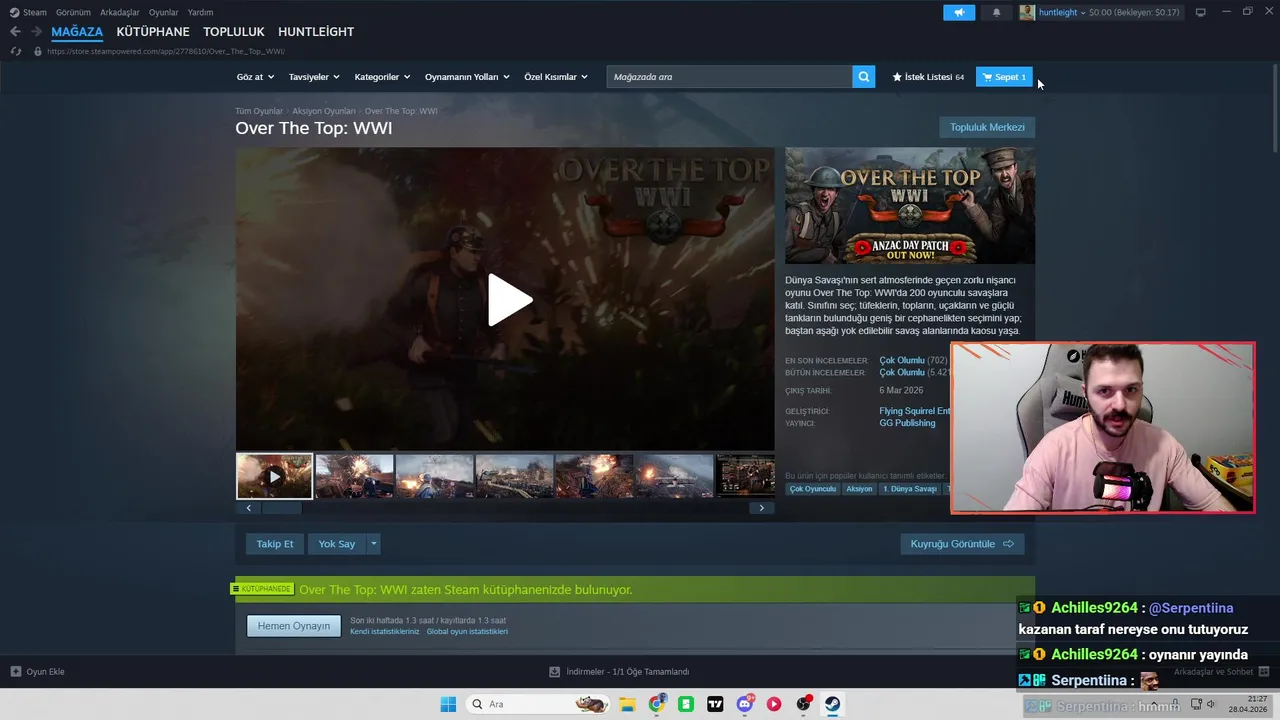Open the İstek Listesi wishlist
1280x720 pixels.
click(928, 77)
